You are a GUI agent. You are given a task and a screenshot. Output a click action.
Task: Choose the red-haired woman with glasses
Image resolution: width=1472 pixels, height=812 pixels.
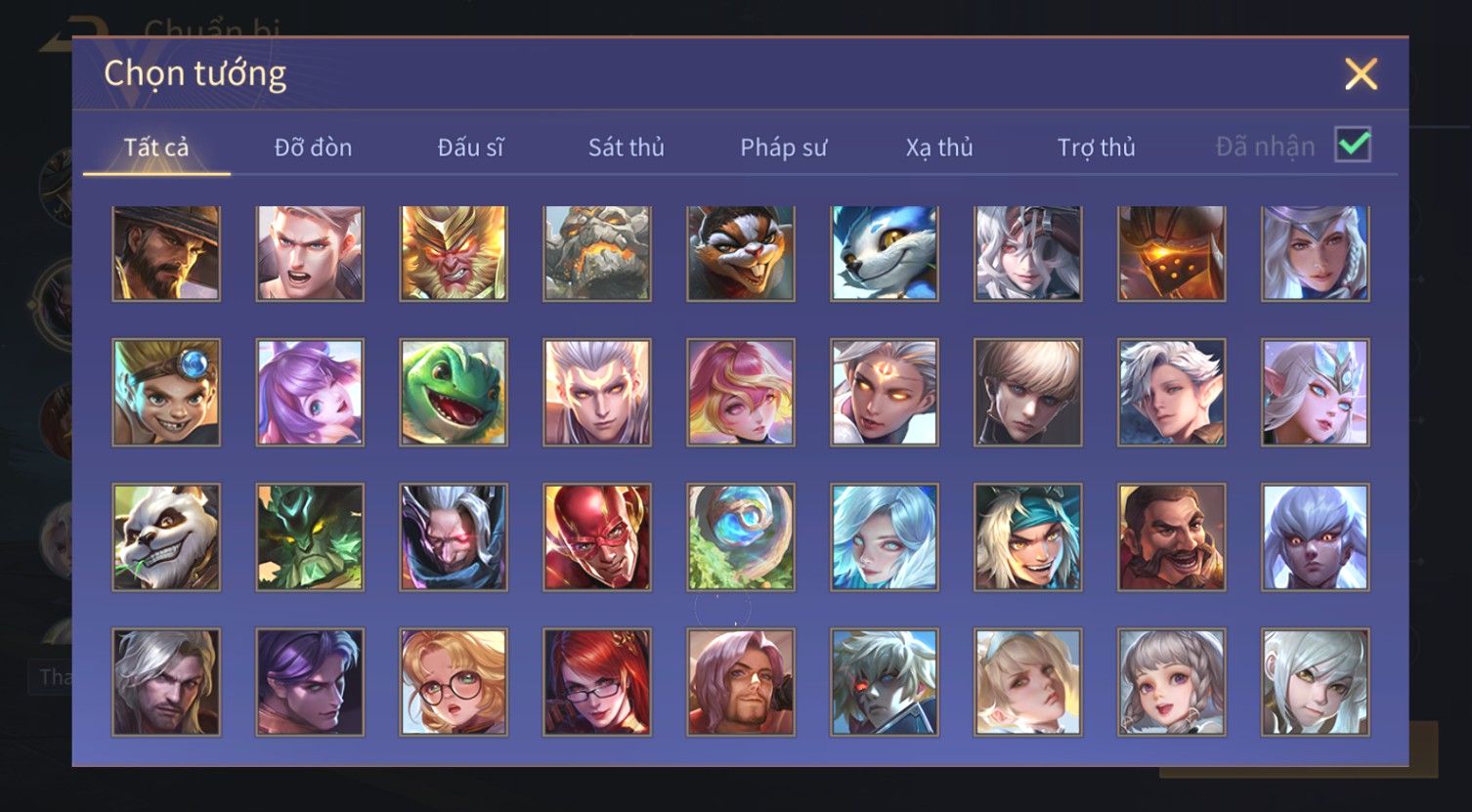click(597, 682)
